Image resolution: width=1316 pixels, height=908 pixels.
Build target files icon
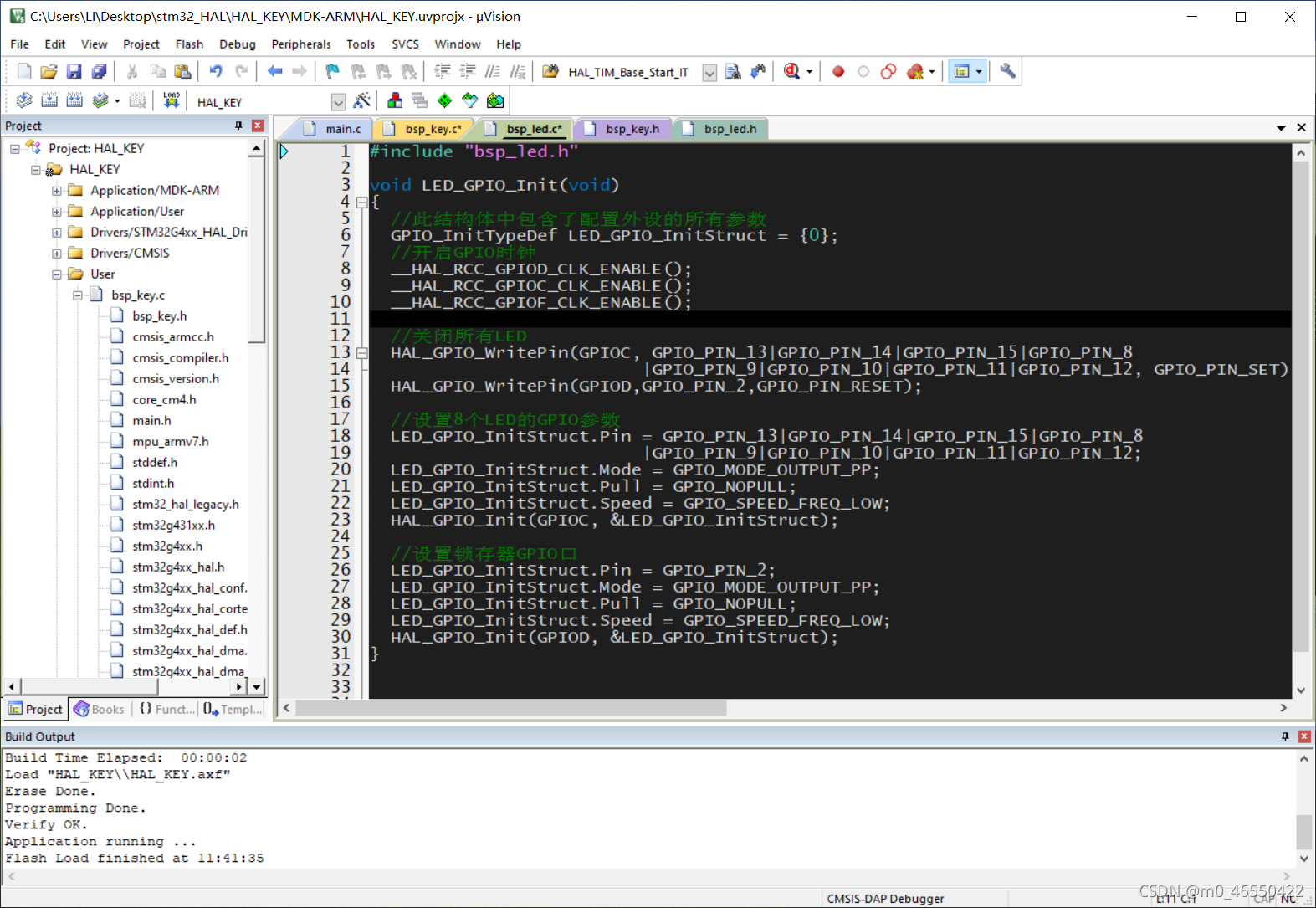point(49,100)
